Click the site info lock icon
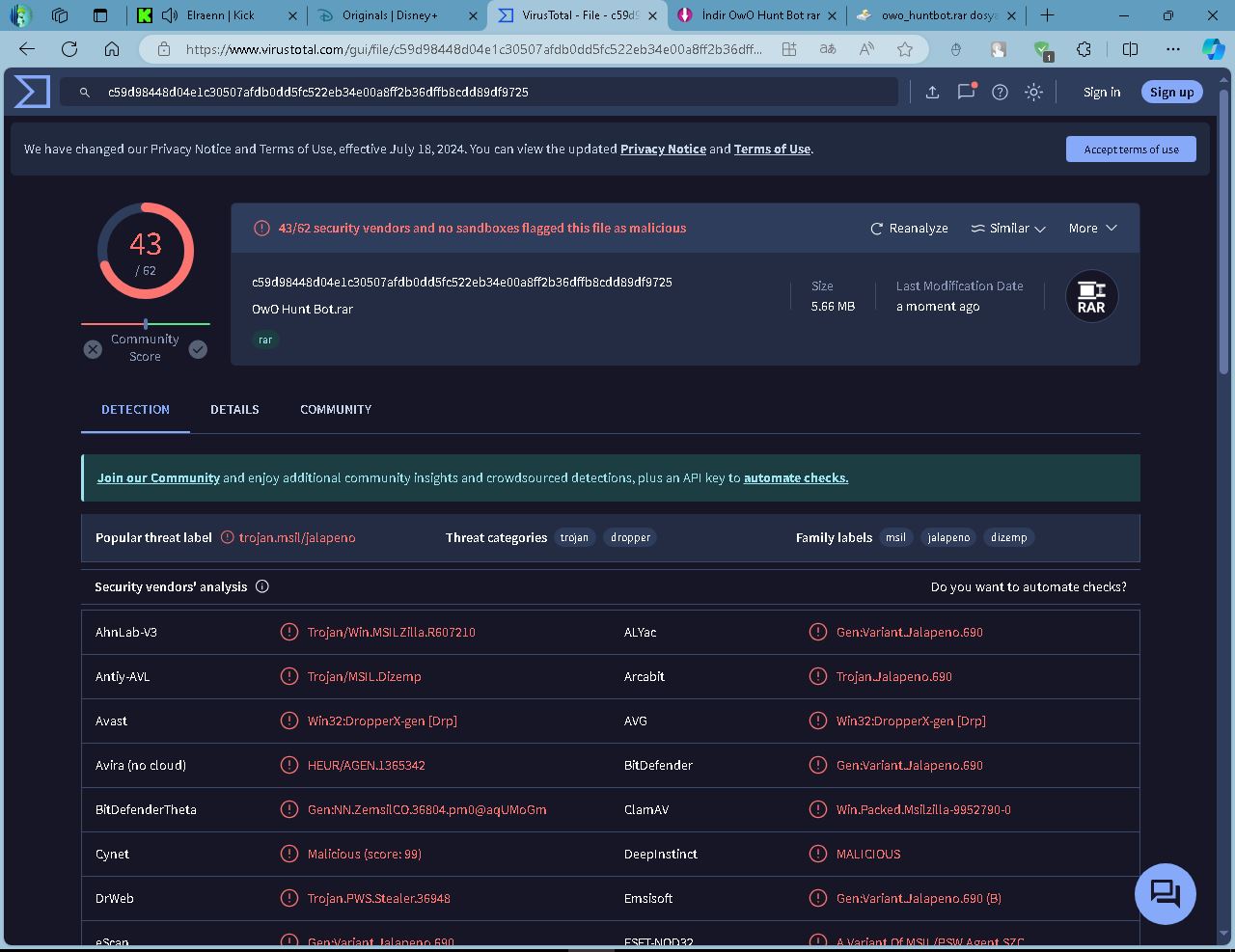The image size is (1235, 952). coord(164,49)
